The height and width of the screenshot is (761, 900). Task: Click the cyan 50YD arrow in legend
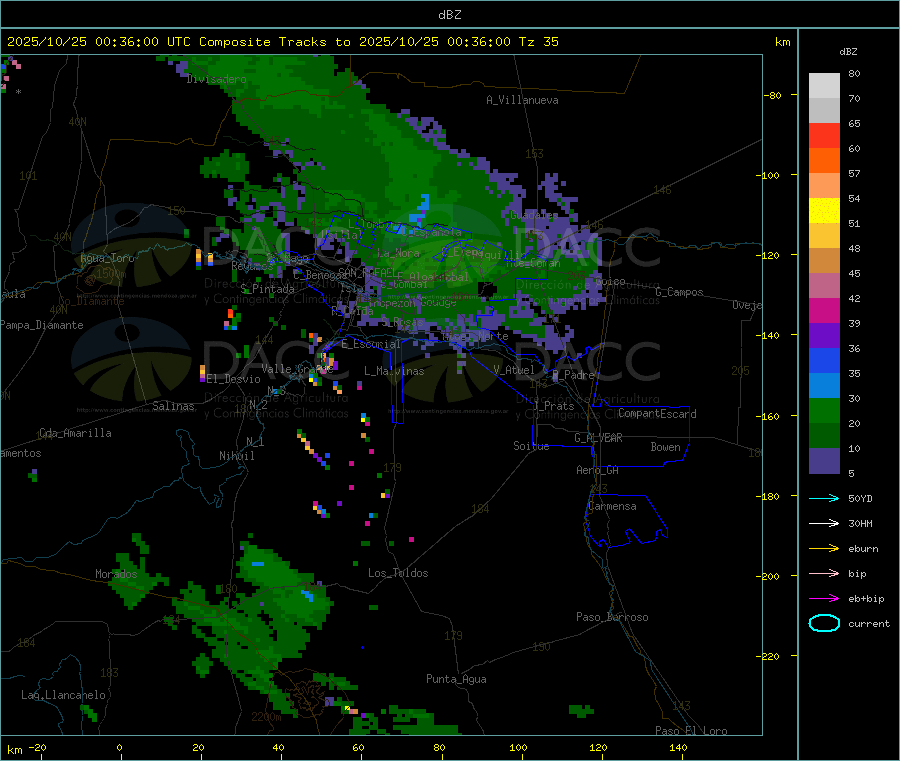point(824,498)
